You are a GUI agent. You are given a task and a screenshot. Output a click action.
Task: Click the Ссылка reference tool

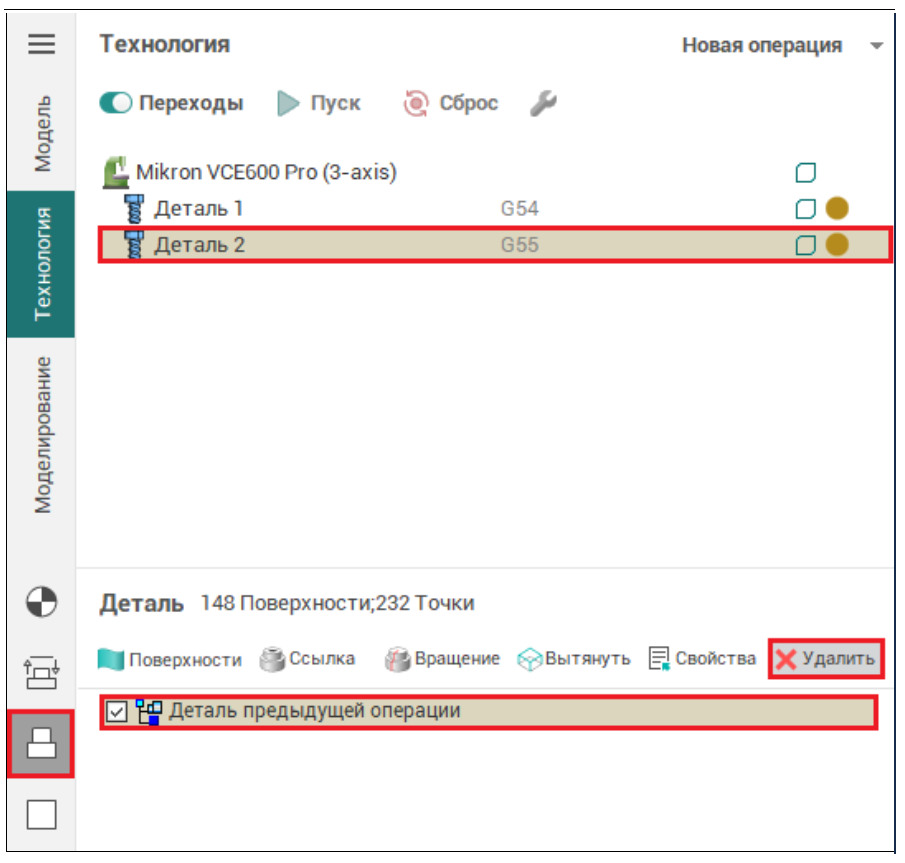coord(307,659)
